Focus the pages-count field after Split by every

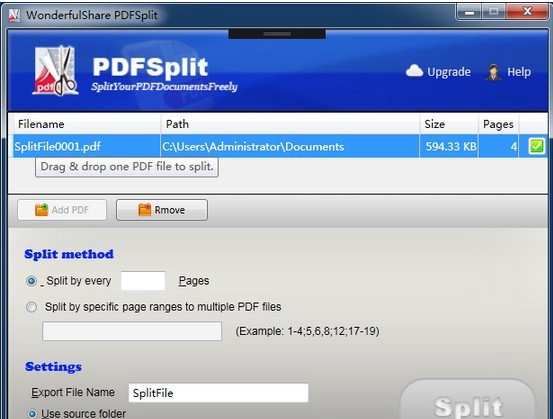143,281
